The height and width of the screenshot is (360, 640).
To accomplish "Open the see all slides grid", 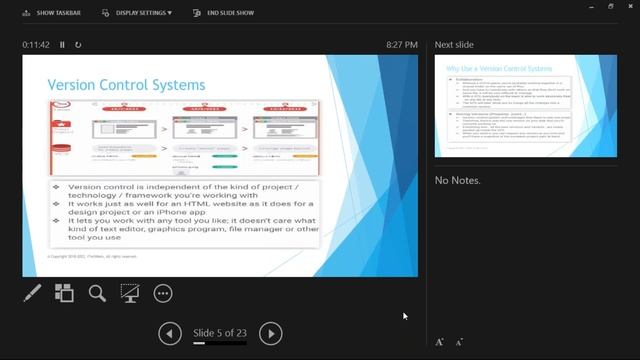I will pyautogui.click(x=64, y=293).
